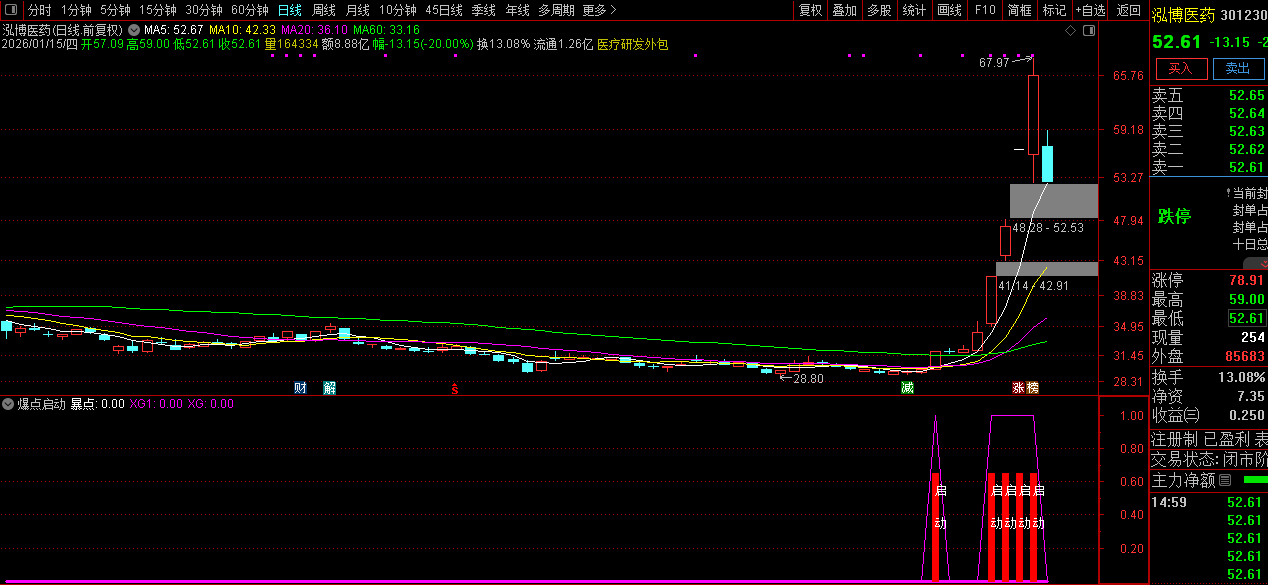Click the 标记 mark button
Viewport: 1268px width, 585px height.
(1054, 10)
